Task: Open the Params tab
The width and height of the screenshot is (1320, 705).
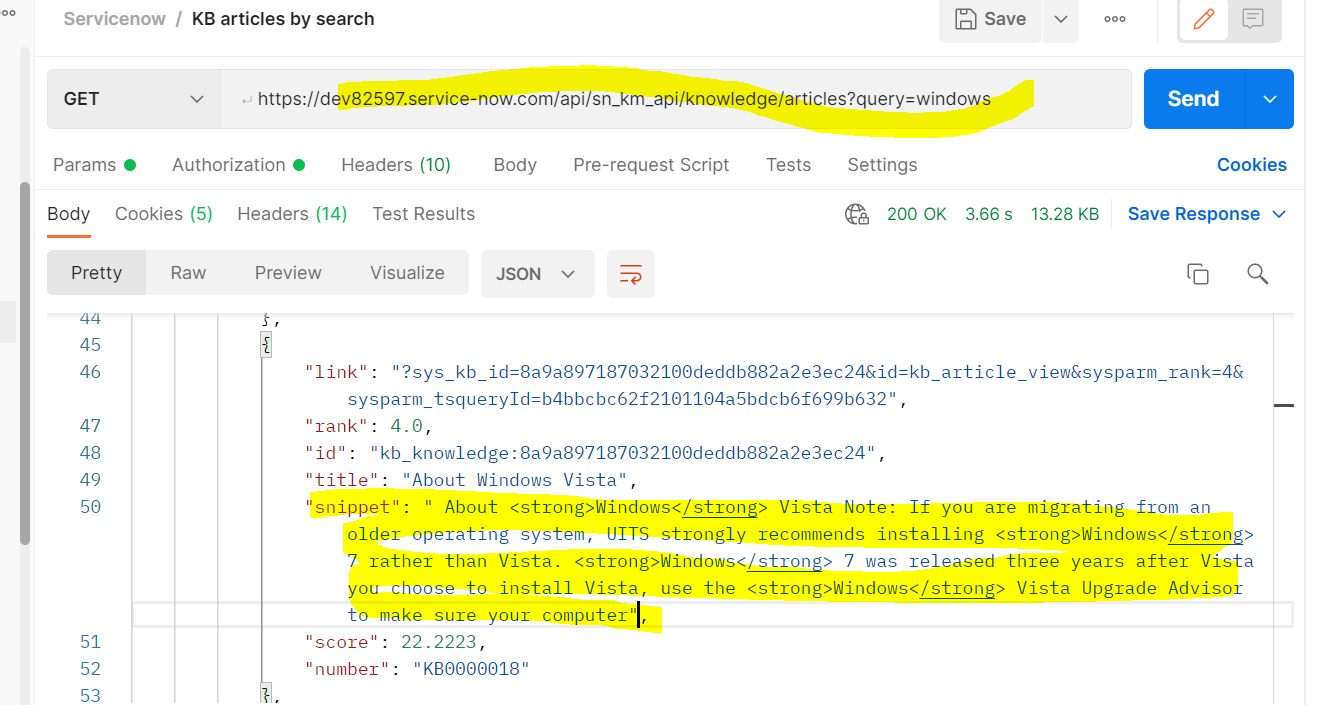Action: click(94, 165)
